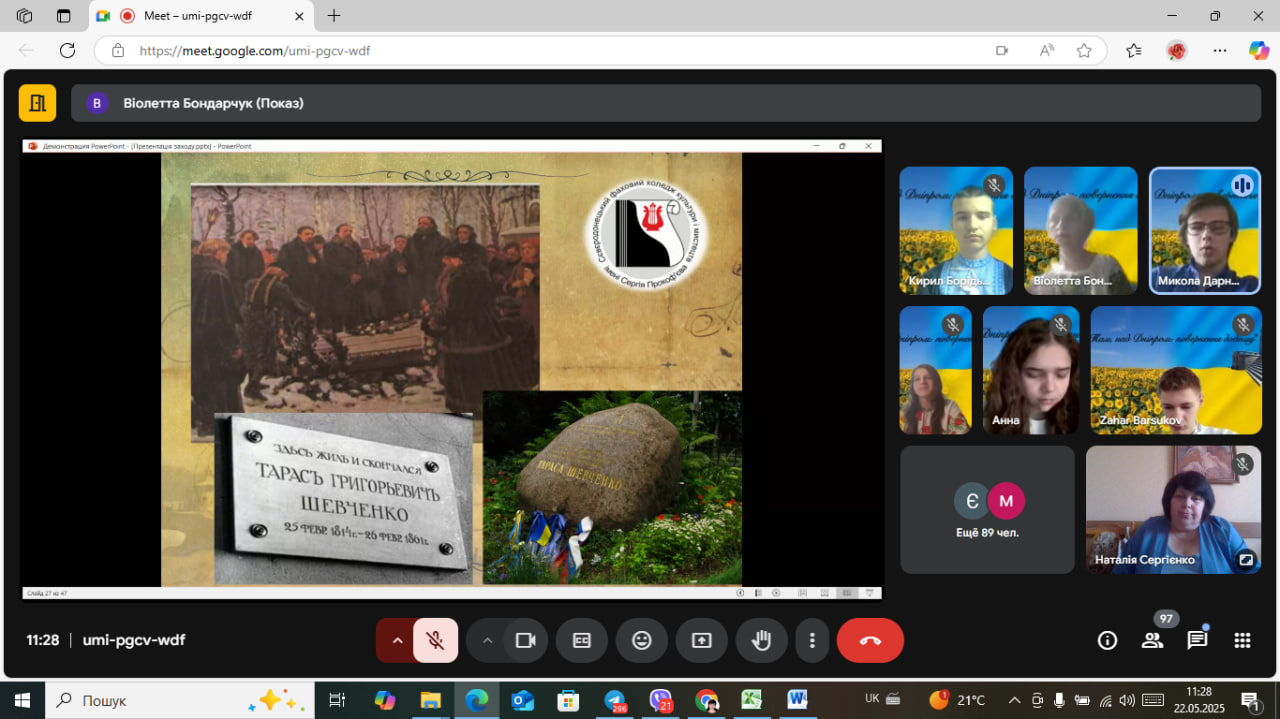Screen dimensions: 1280x719
Task: Open the Windows Start menu
Action: click(21, 700)
